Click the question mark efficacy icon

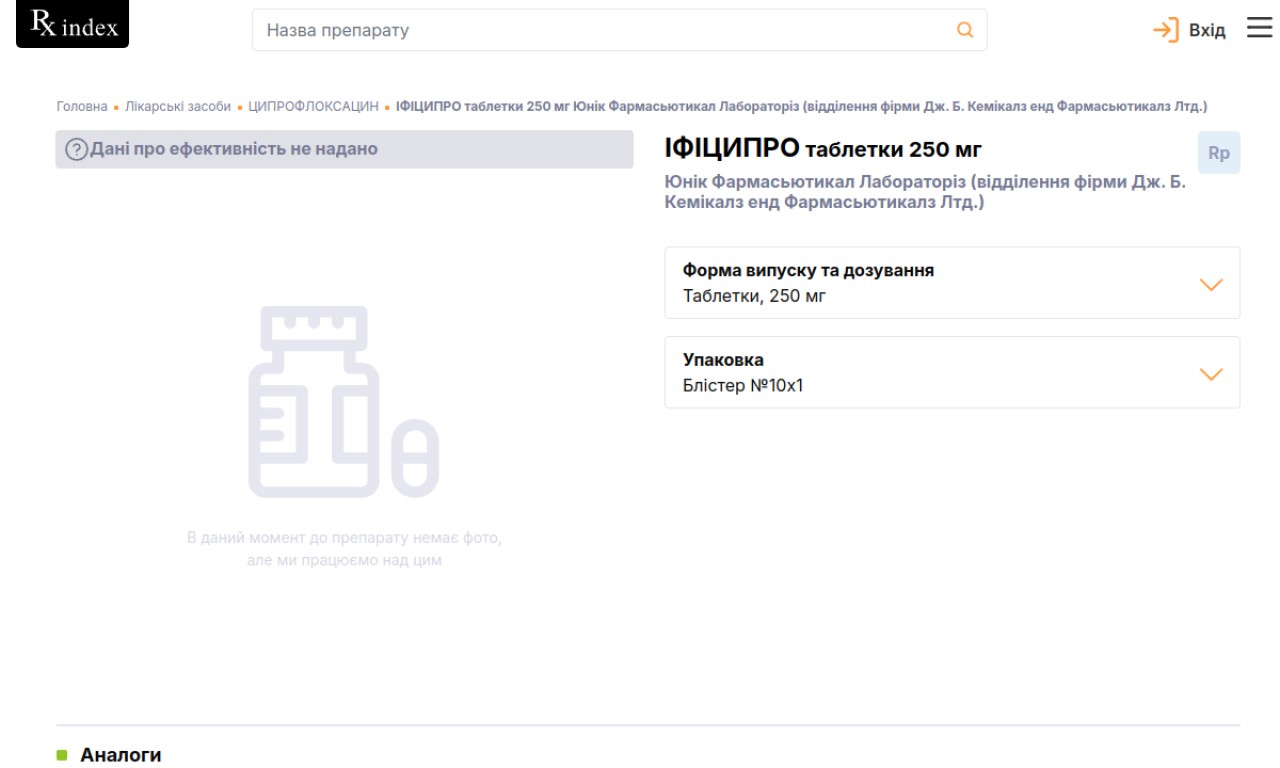click(x=76, y=150)
